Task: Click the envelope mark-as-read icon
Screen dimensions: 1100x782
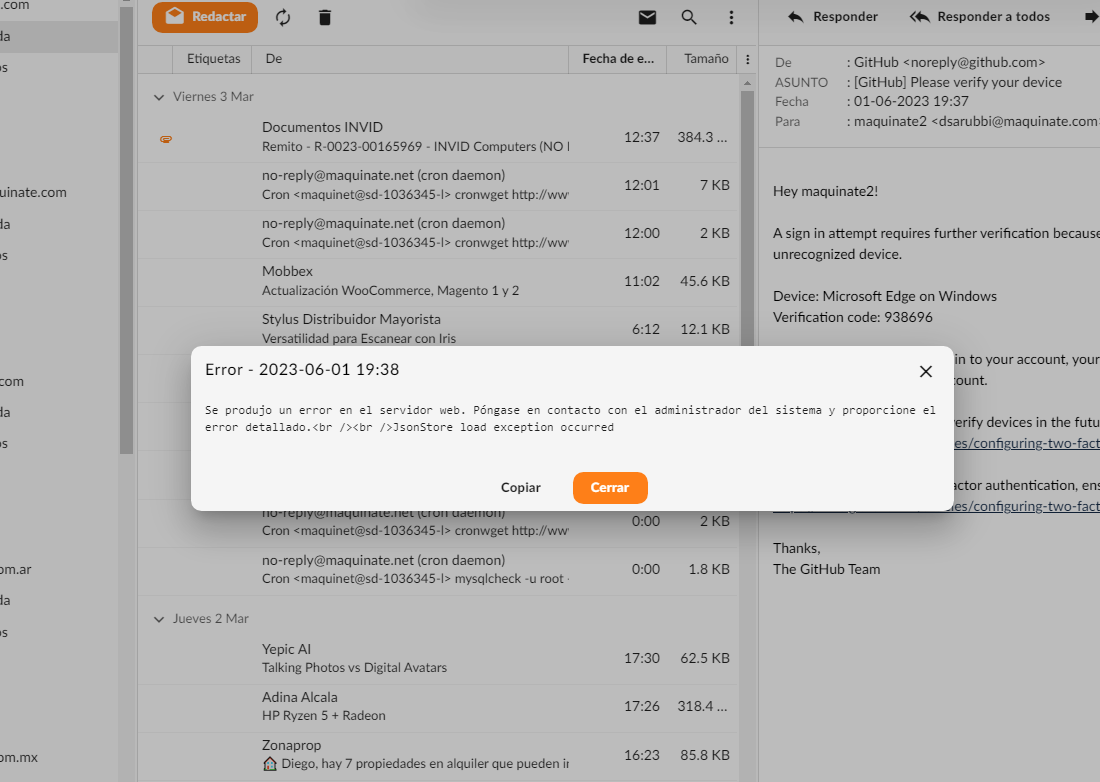Action: pos(647,17)
